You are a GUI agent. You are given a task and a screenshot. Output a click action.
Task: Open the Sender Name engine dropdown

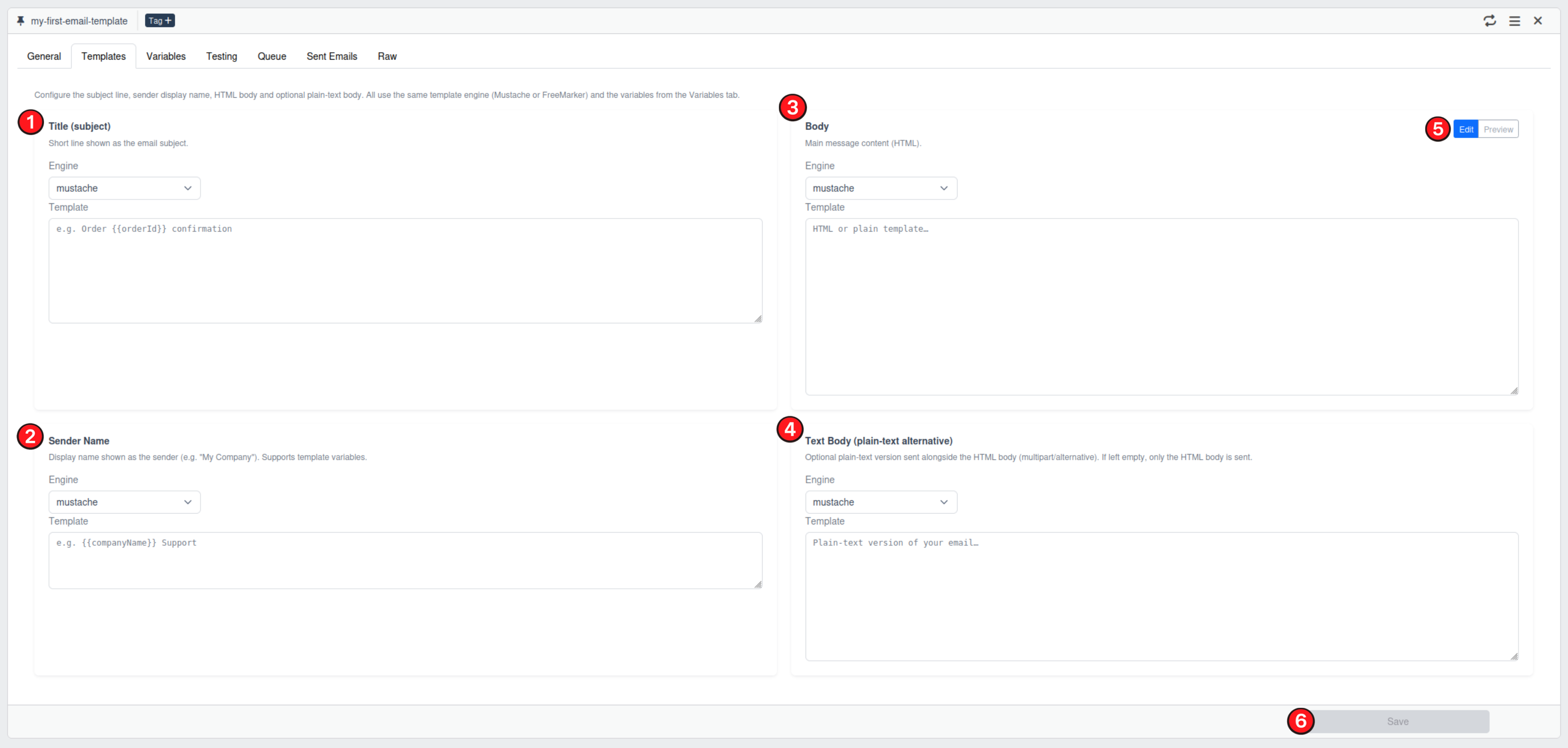tap(124, 502)
